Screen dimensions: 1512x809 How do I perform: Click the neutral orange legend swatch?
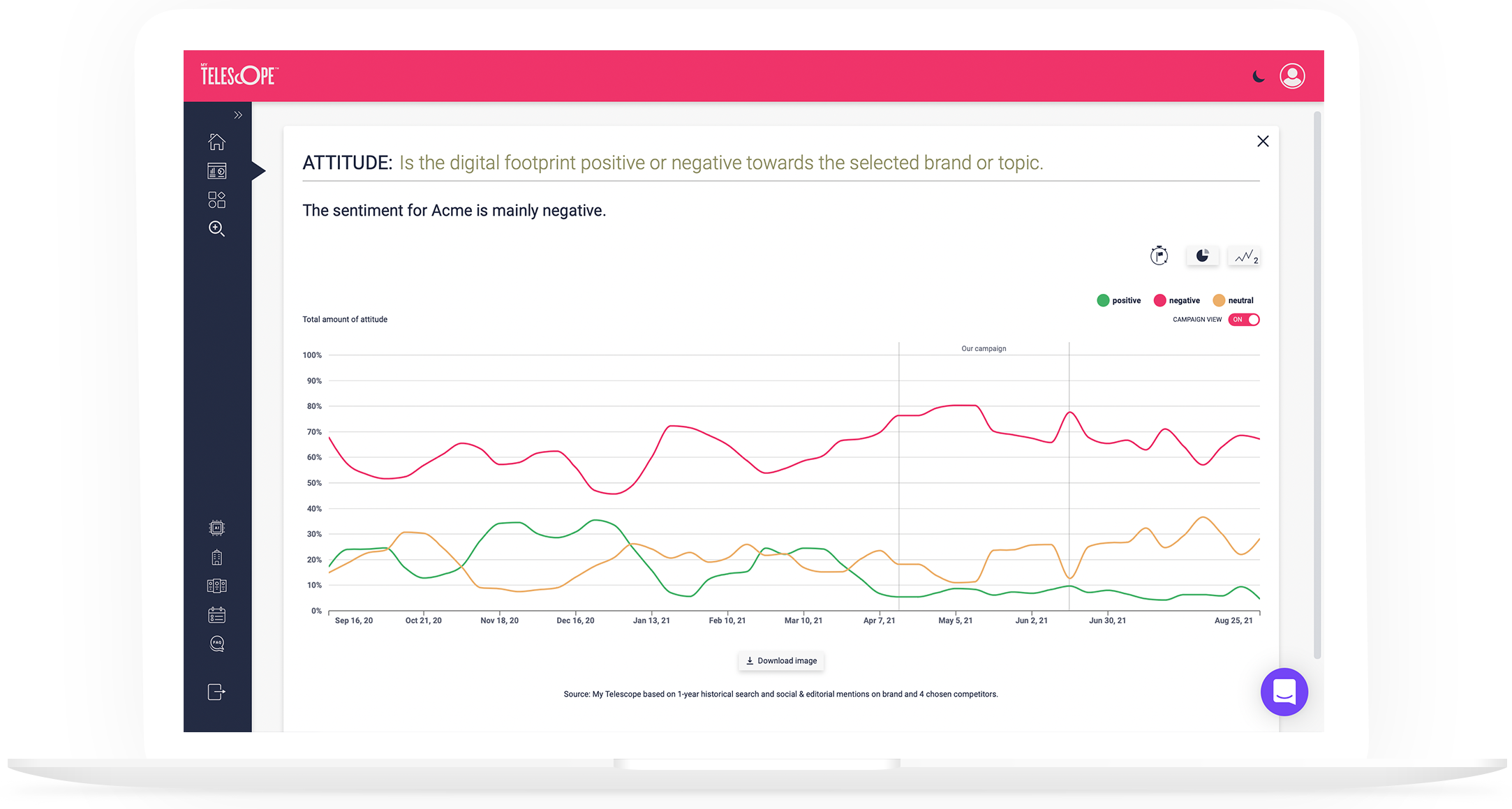[x=1219, y=300]
